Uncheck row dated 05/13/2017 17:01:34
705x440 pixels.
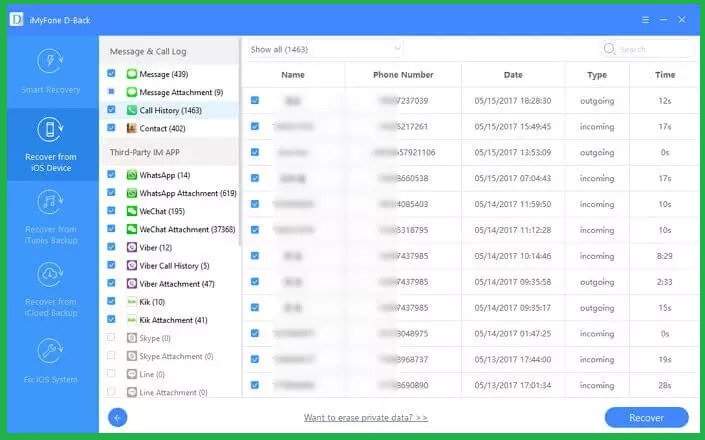pyautogui.click(x=255, y=385)
